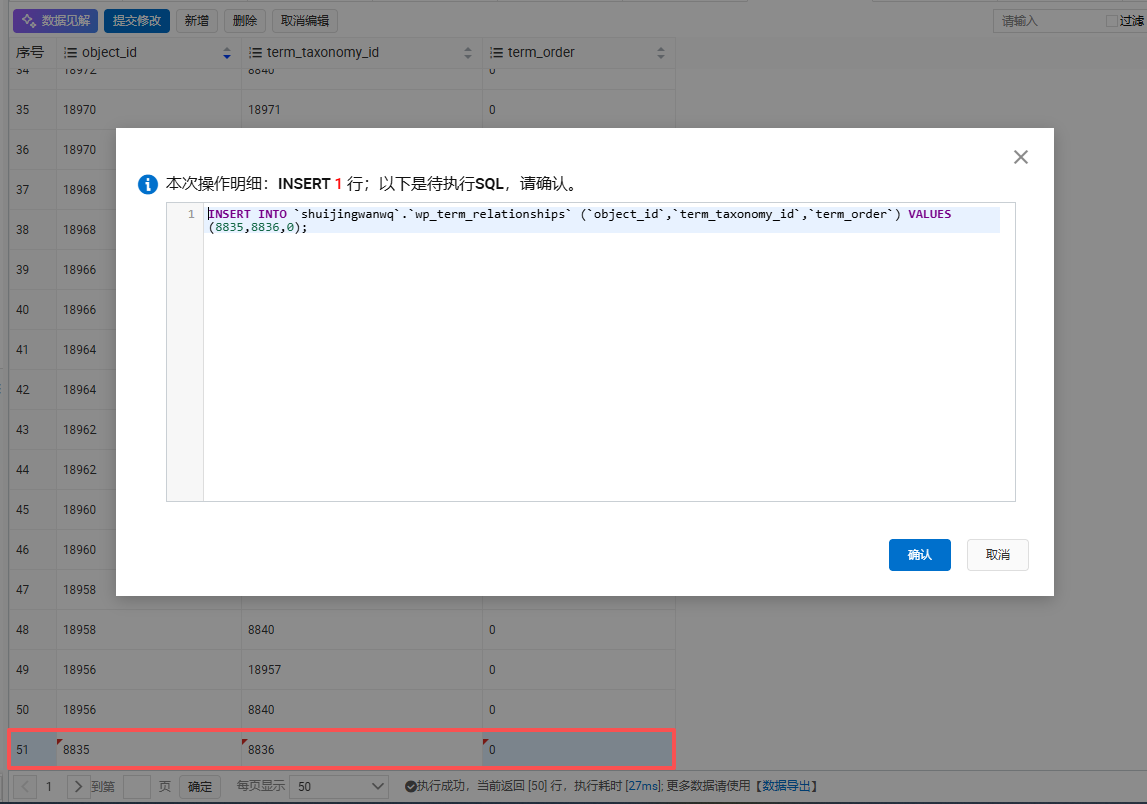Image resolution: width=1147 pixels, height=804 pixels.
Task: Select object_id 18956 in row 50
Action: coord(149,710)
